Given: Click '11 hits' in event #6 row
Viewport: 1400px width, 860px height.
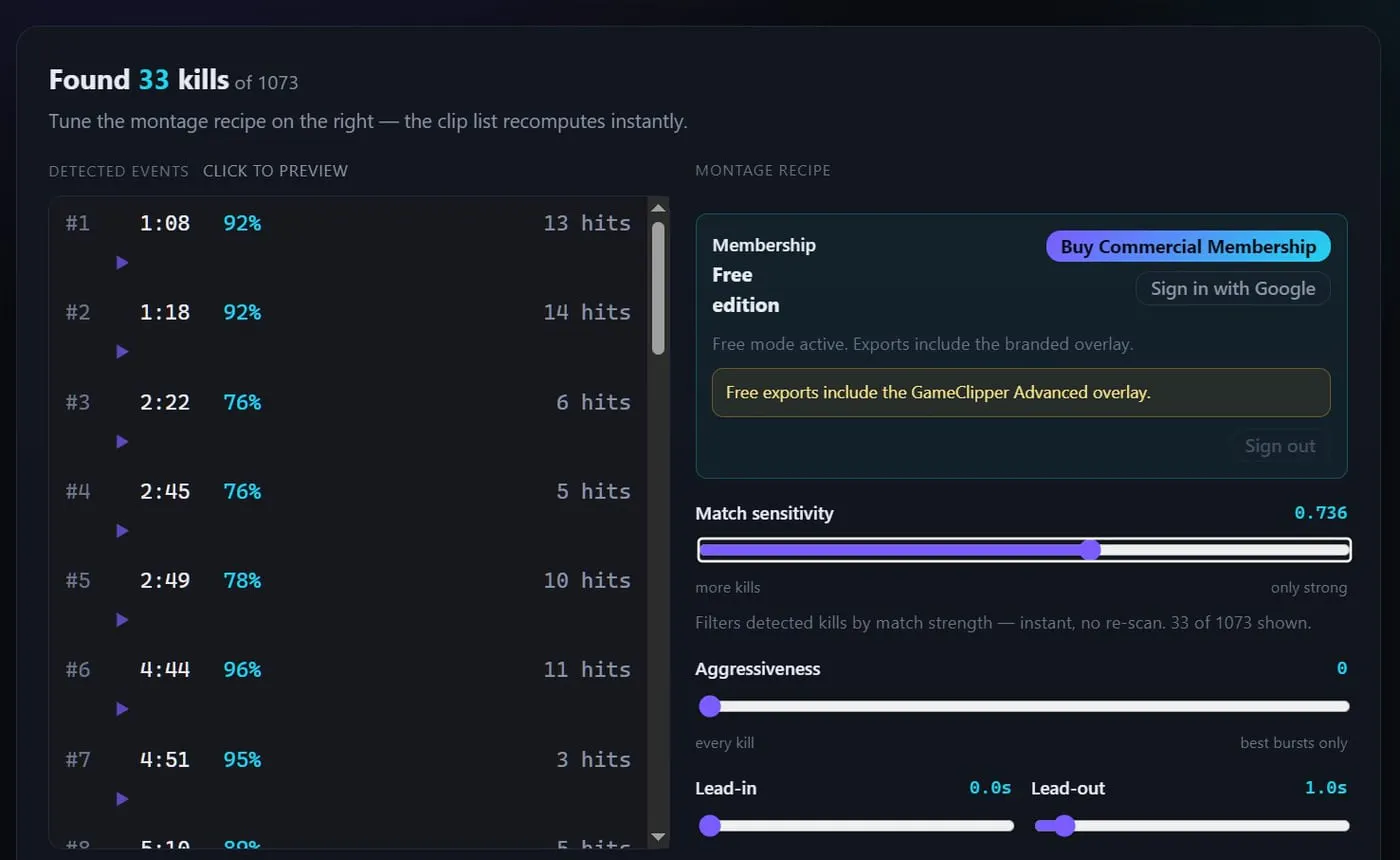Looking at the screenshot, I should (x=587, y=669).
